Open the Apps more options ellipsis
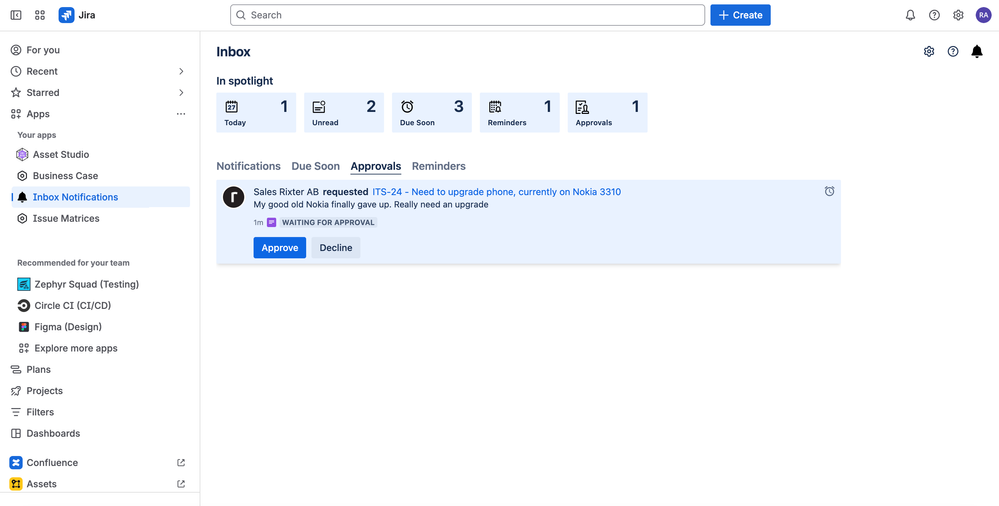Image resolution: width=999 pixels, height=506 pixels. 181,114
